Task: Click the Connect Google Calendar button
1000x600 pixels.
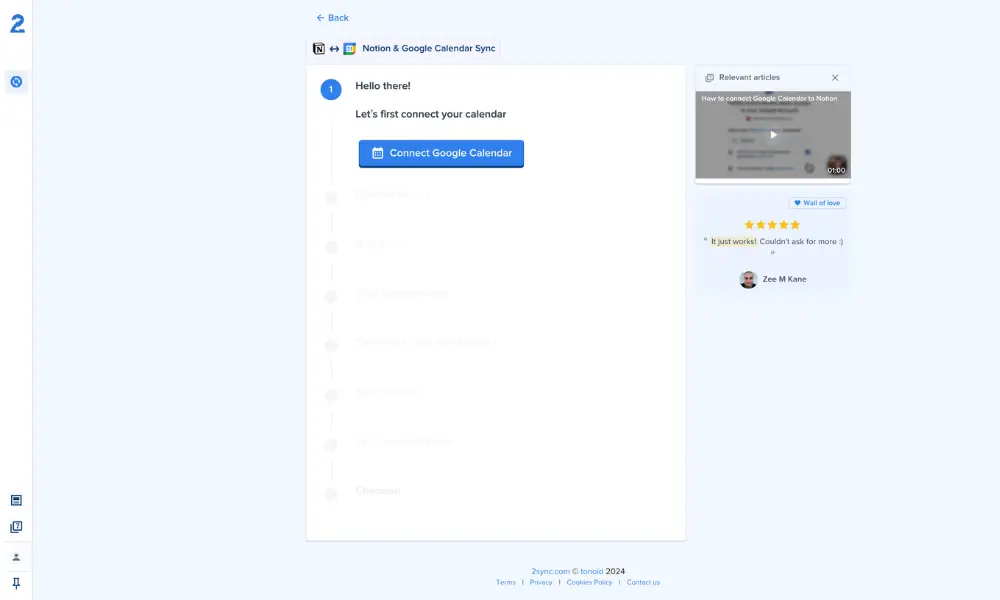Action: tap(441, 154)
